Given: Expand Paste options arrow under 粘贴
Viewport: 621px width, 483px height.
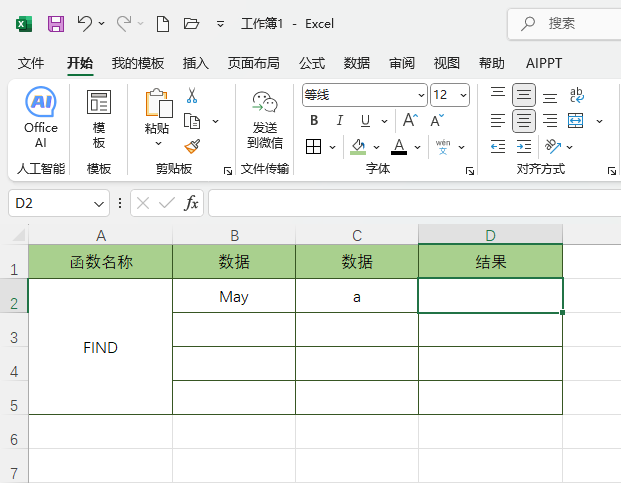Looking at the screenshot, I should tap(158, 143).
